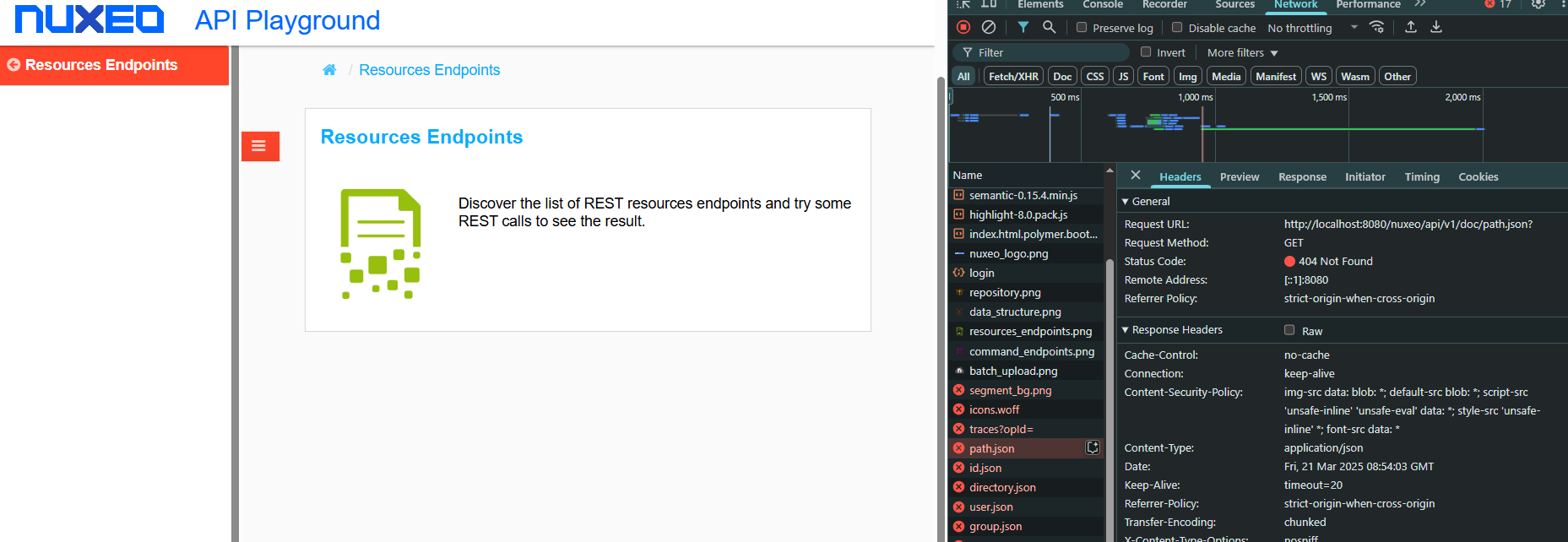Click the home icon in breadcrumb

tap(329, 70)
